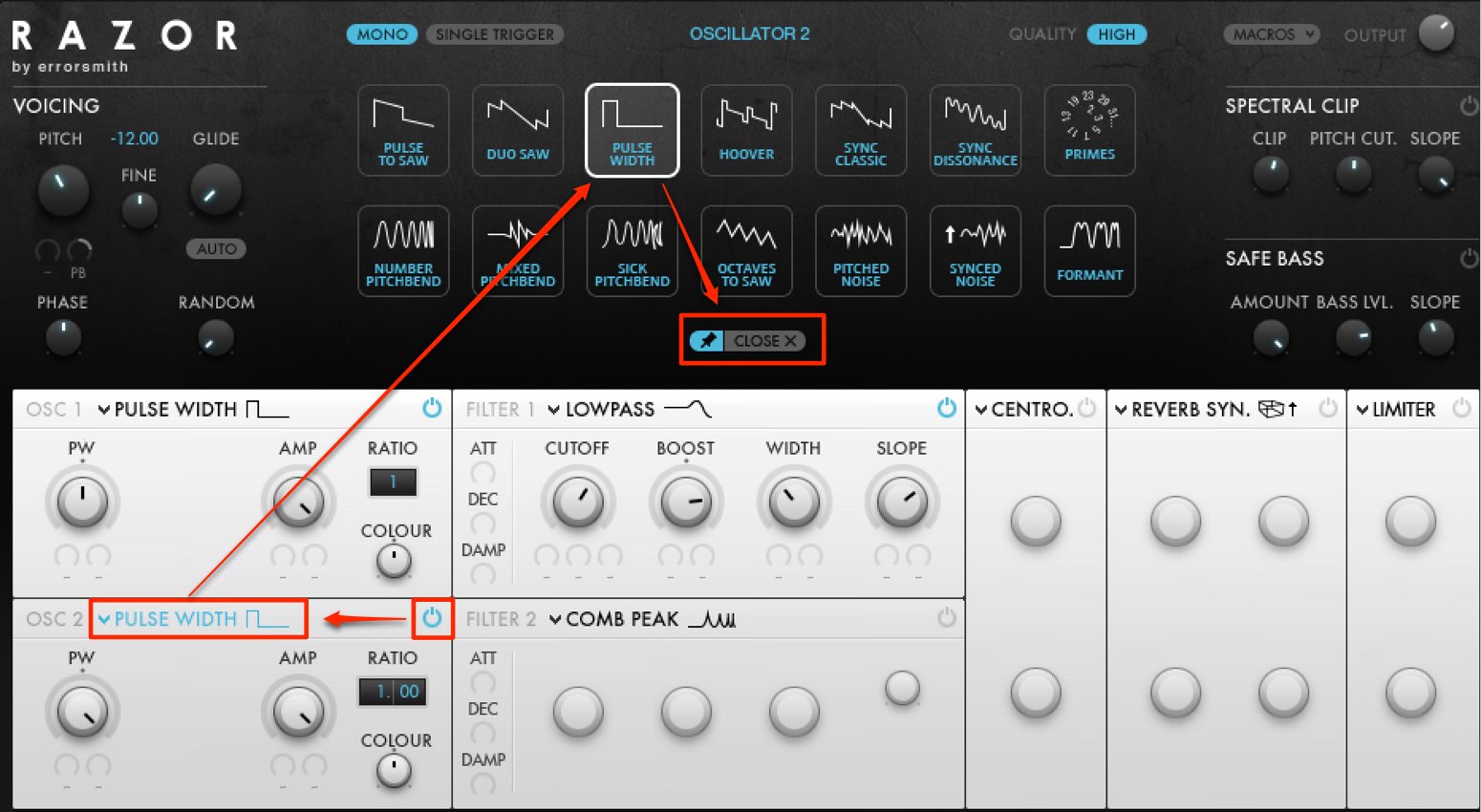Pick the Number Pitchbend oscillator
The height and width of the screenshot is (812, 1481).
pos(403,251)
